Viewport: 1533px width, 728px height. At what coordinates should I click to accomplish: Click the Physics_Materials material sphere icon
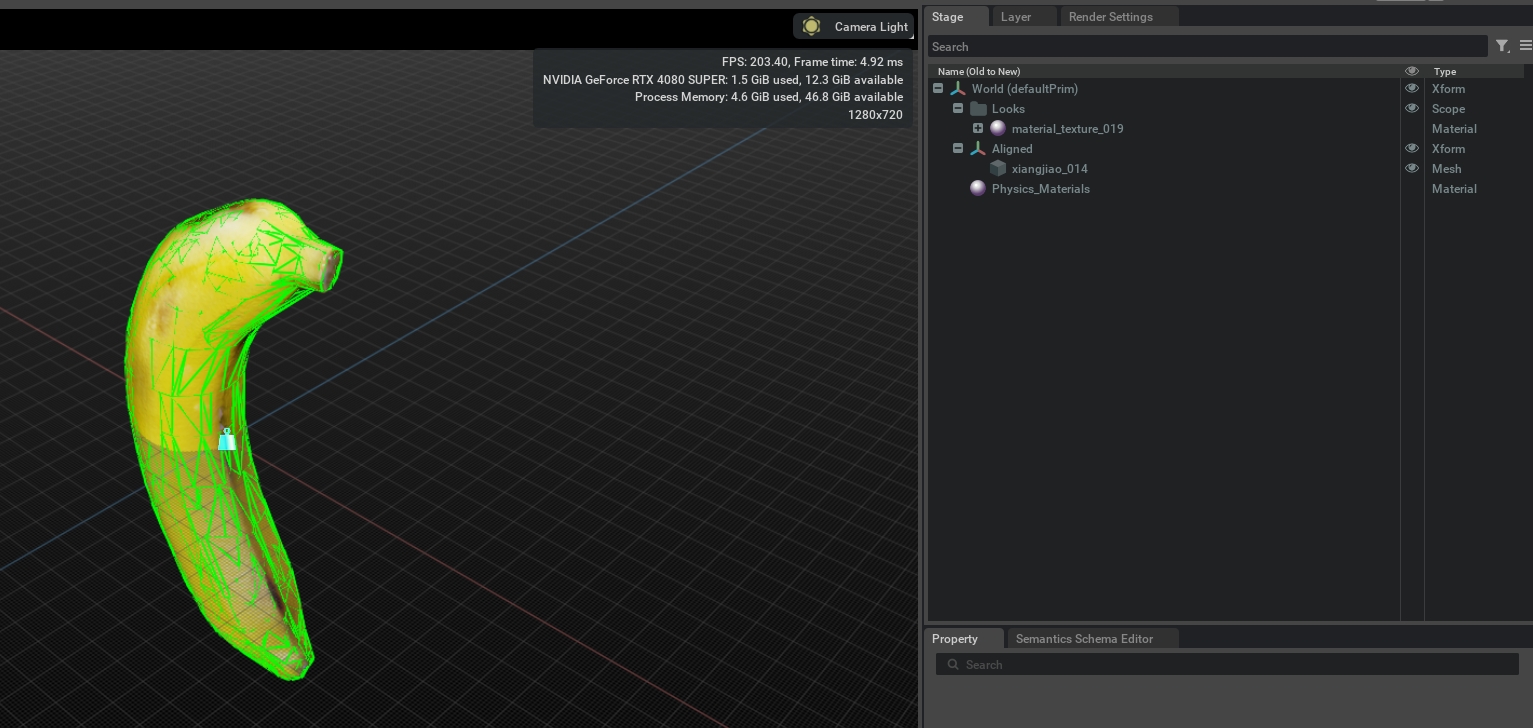[x=977, y=188]
